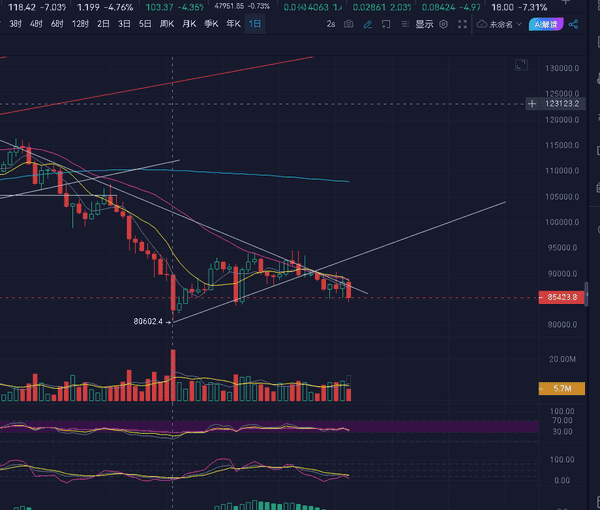Click the expand chart pane icon
Viewport: 600px width, 510px height.
[x=521, y=66]
